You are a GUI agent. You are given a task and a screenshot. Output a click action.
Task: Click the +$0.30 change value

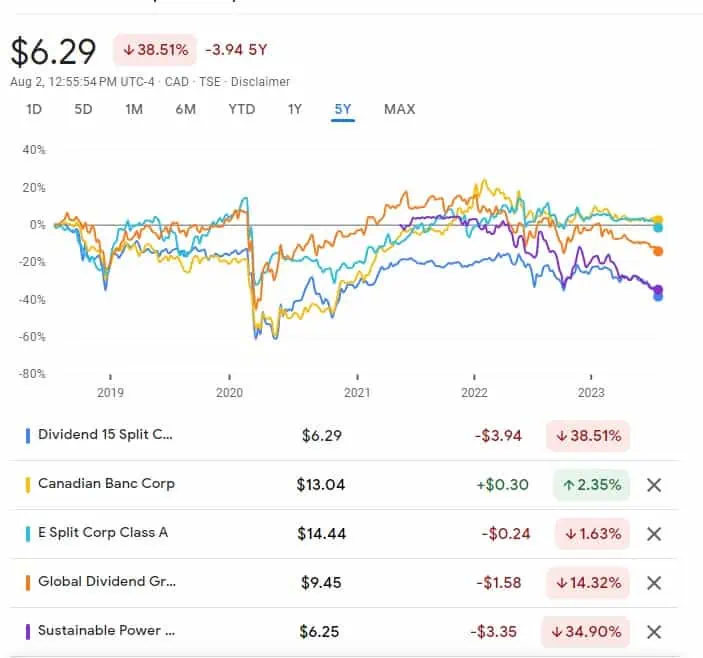[503, 485]
